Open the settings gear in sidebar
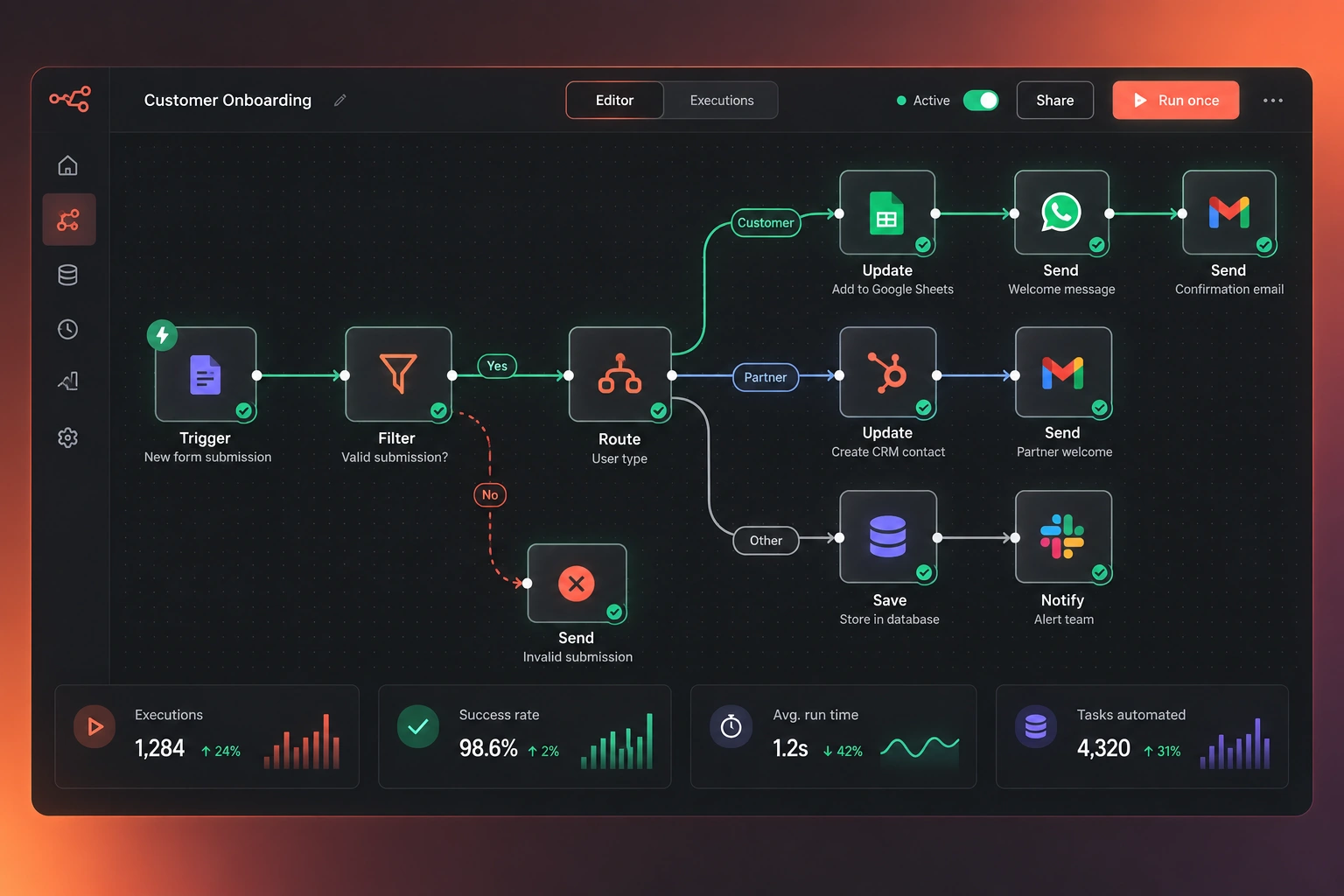 pos(67,437)
